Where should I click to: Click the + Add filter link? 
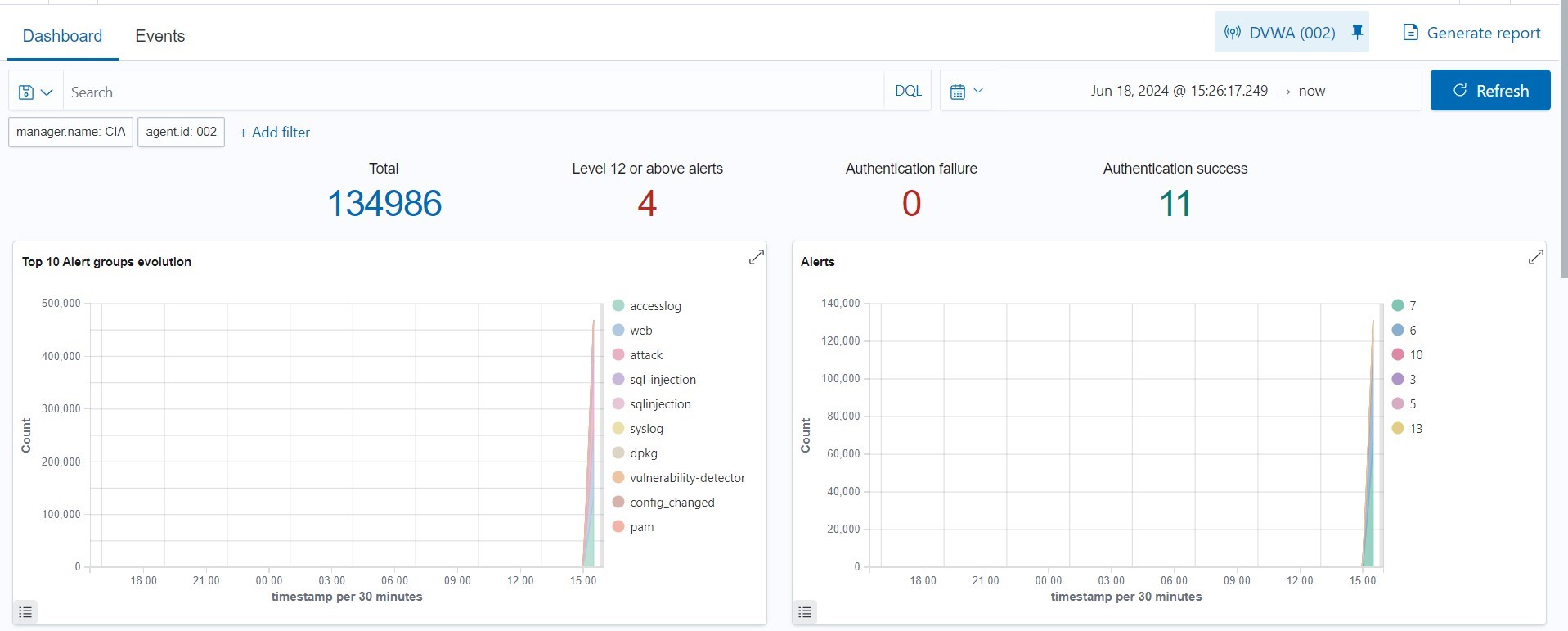coord(274,133)
